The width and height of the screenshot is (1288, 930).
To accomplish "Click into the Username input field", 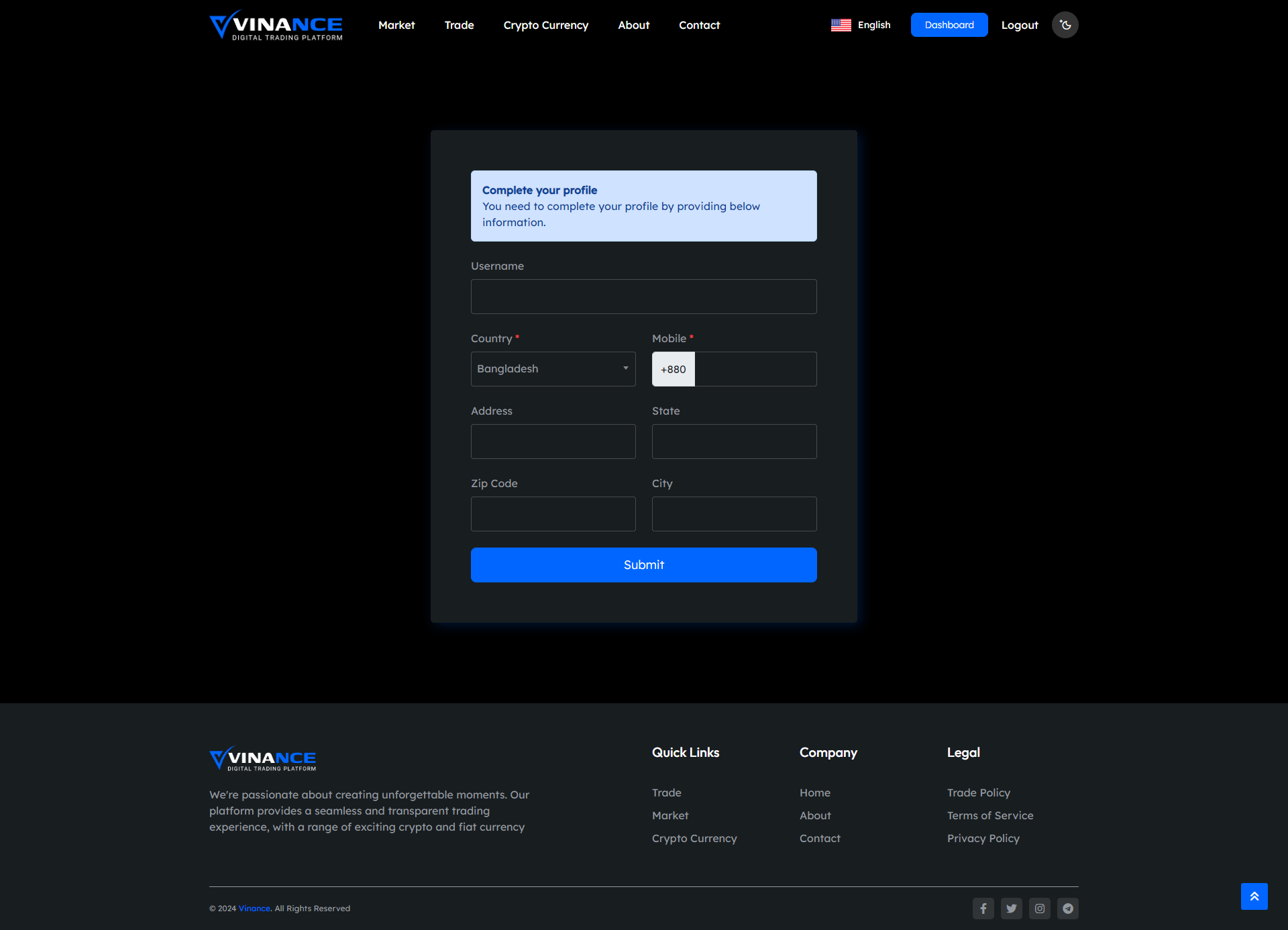I will tap(643, 297).
